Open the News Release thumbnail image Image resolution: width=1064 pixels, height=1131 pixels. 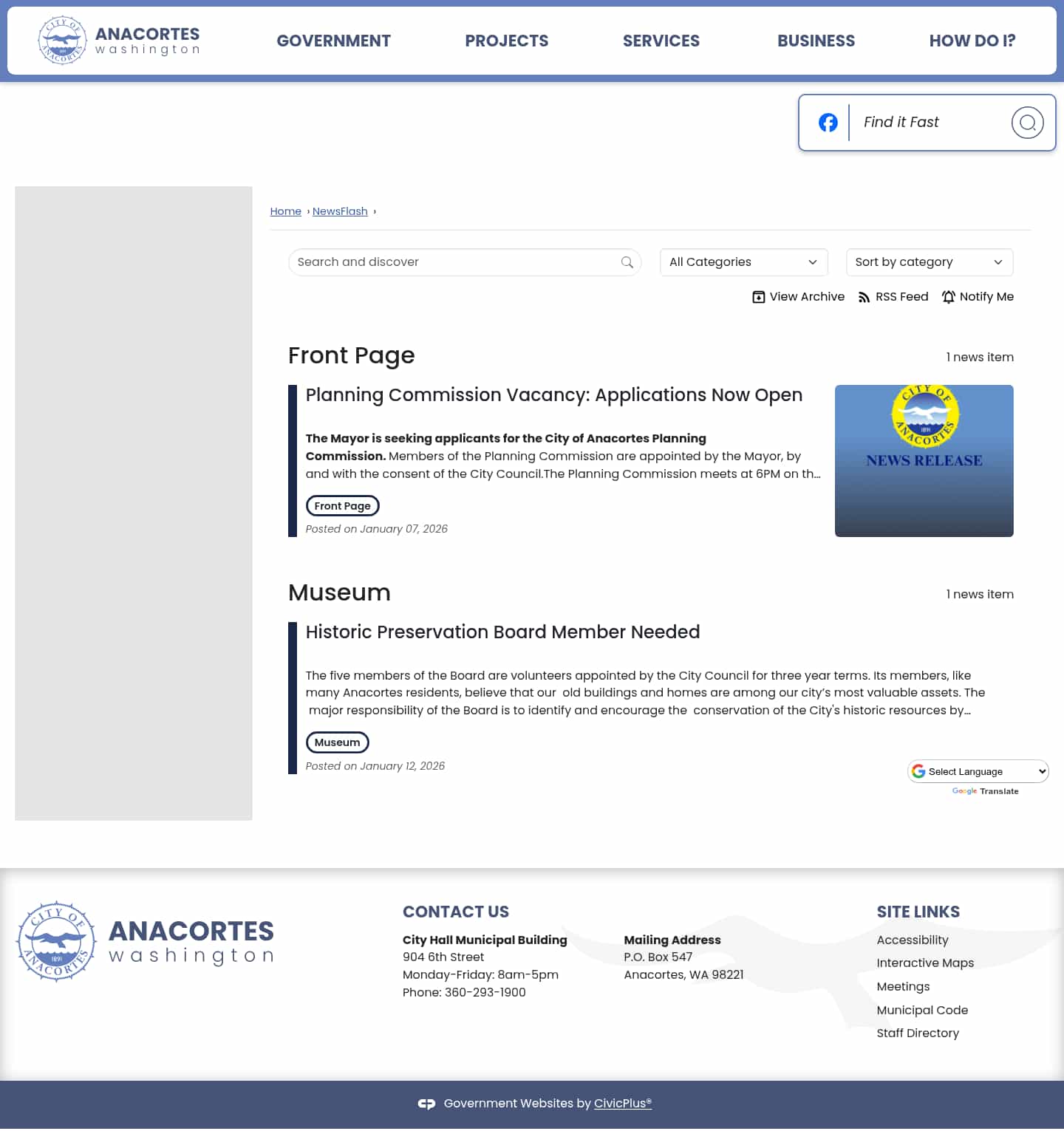point(924,460)
